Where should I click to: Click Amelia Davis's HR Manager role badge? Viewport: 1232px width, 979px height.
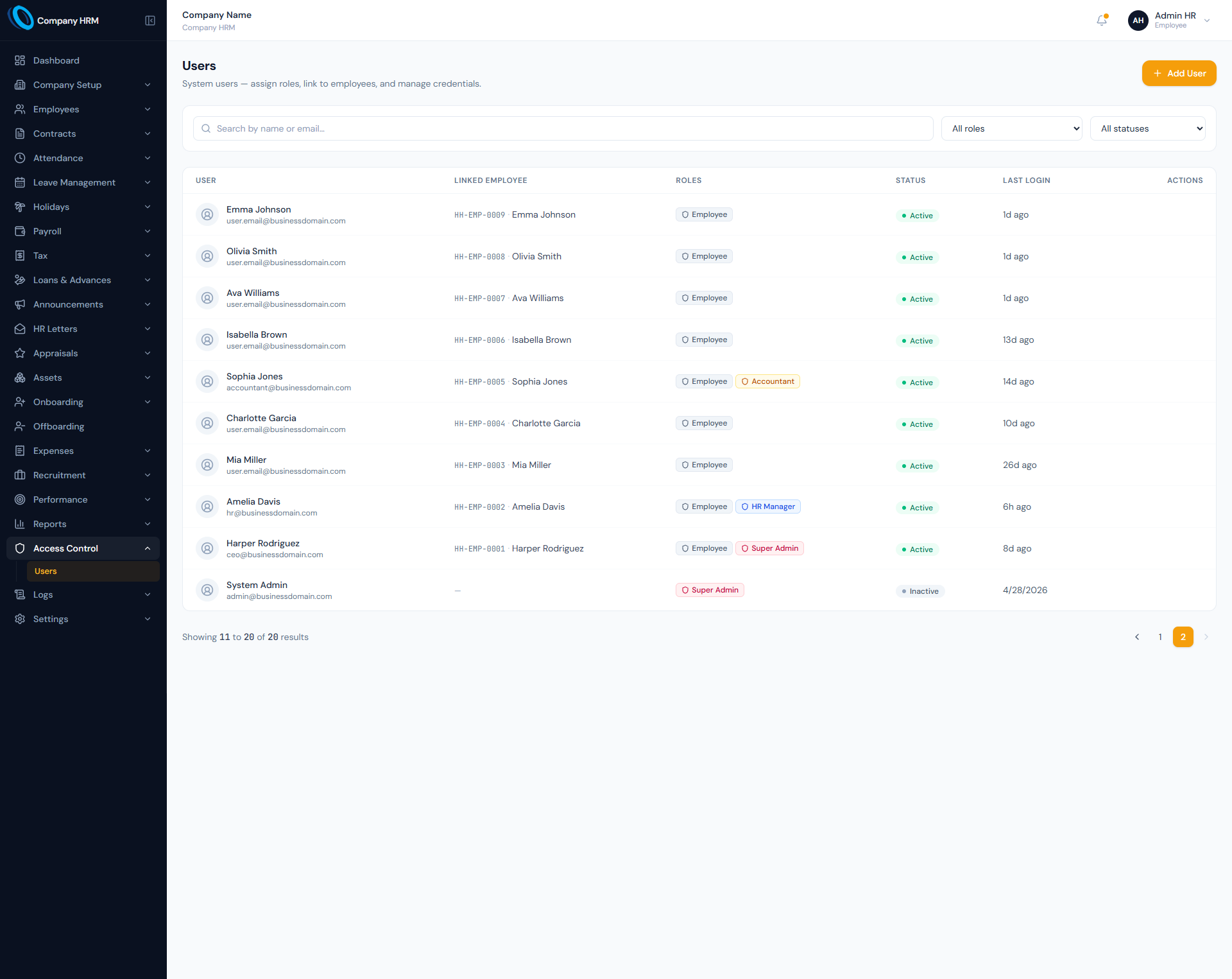768,507
